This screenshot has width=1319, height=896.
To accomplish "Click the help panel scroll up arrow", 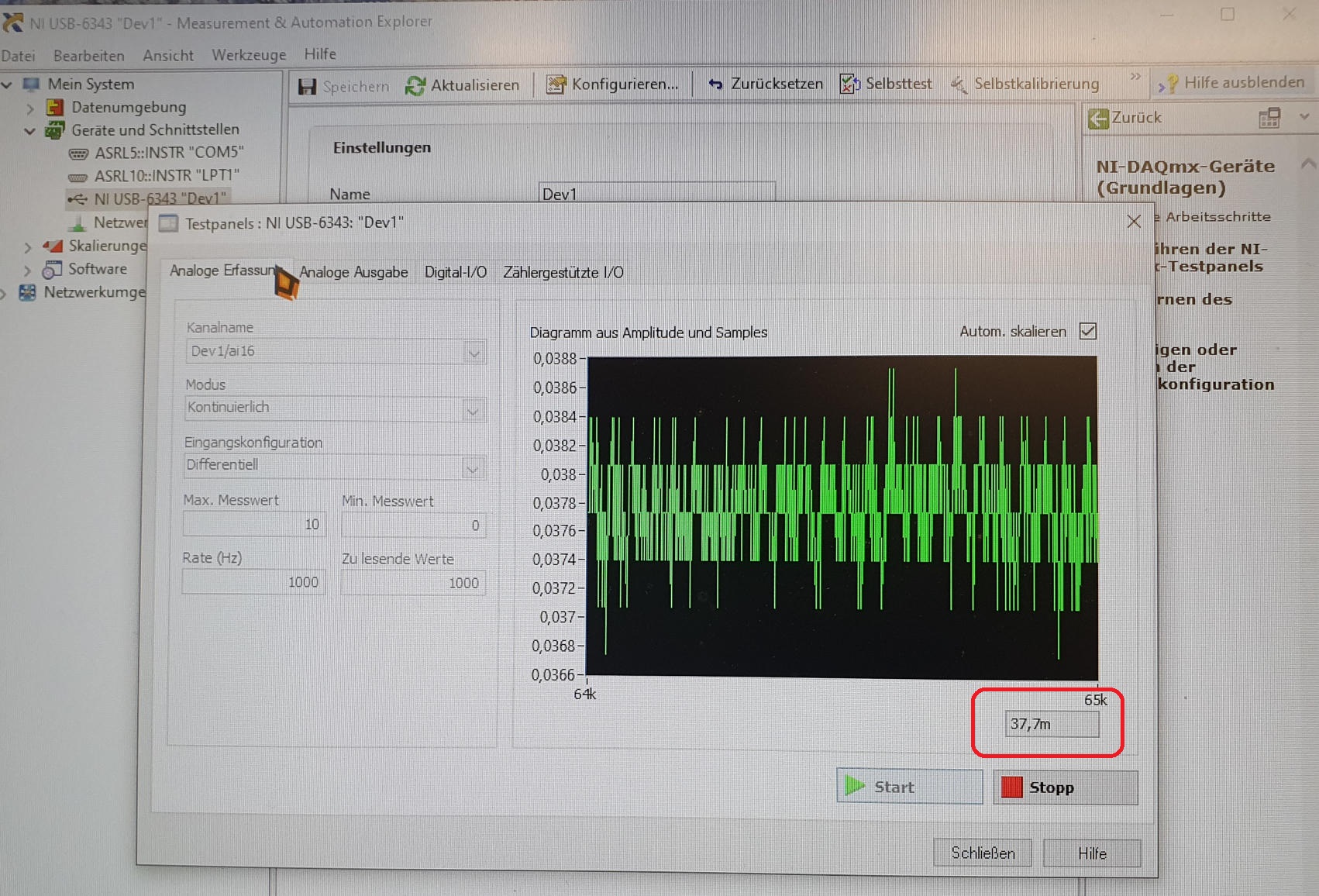I will 1308,164.
